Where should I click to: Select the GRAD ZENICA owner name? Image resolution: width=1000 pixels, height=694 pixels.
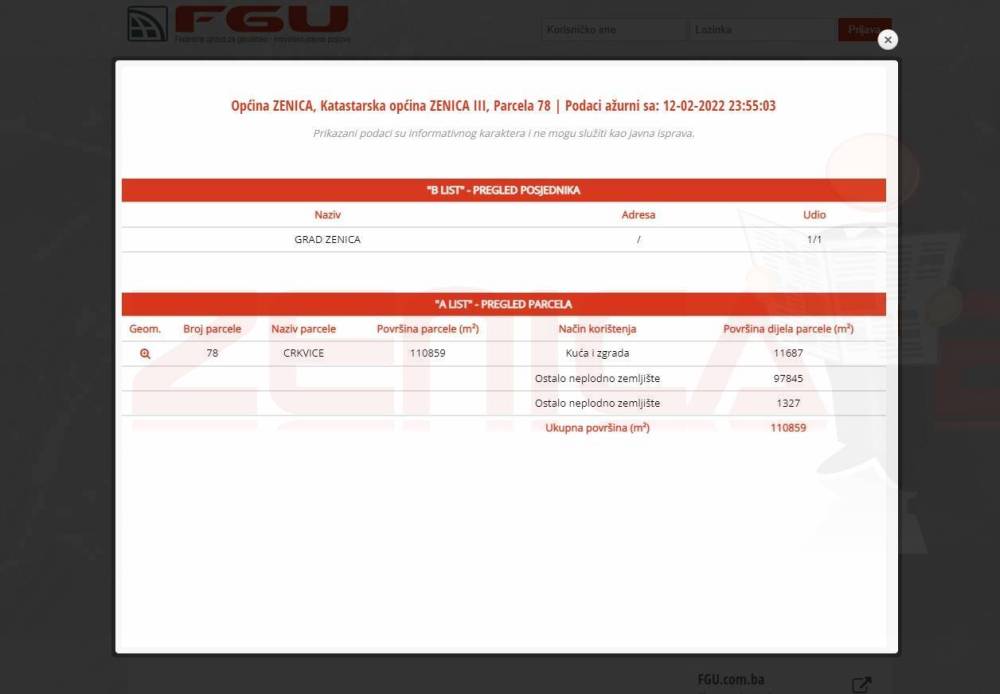[x=327, y=240]
